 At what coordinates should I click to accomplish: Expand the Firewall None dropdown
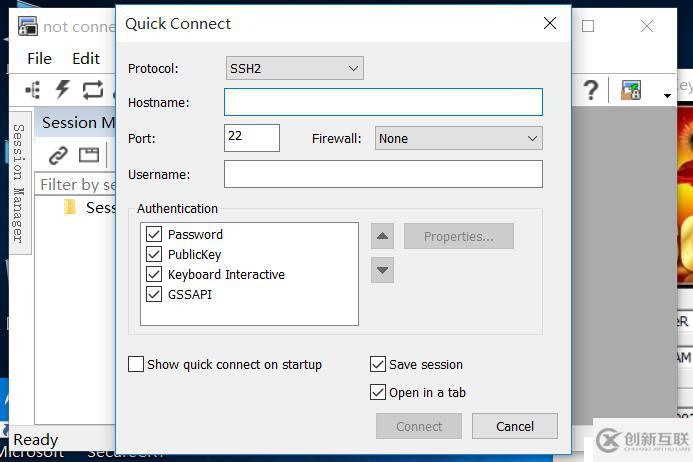coord(459,138)
